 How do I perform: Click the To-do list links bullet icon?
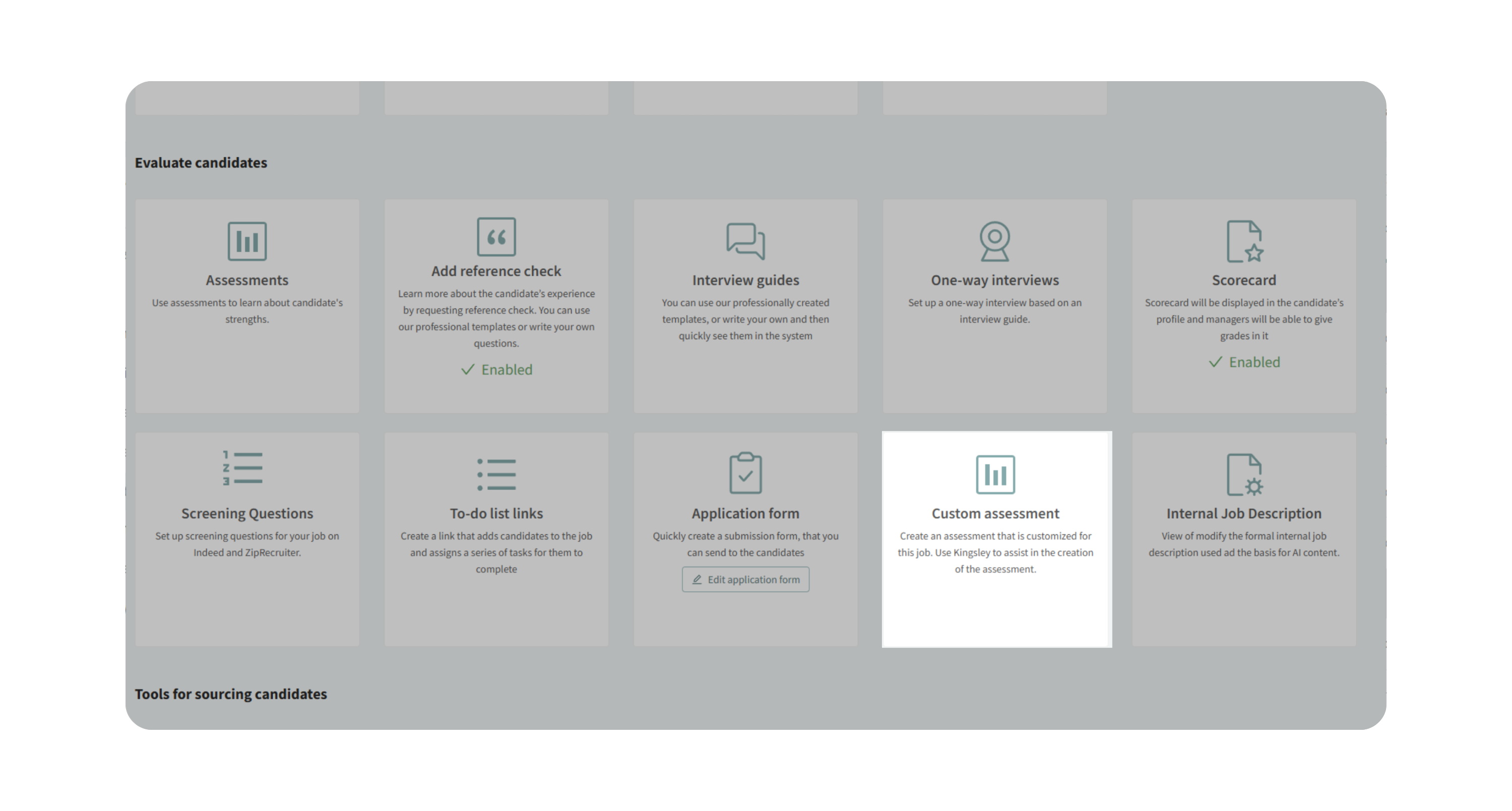(x=496, y=474)
